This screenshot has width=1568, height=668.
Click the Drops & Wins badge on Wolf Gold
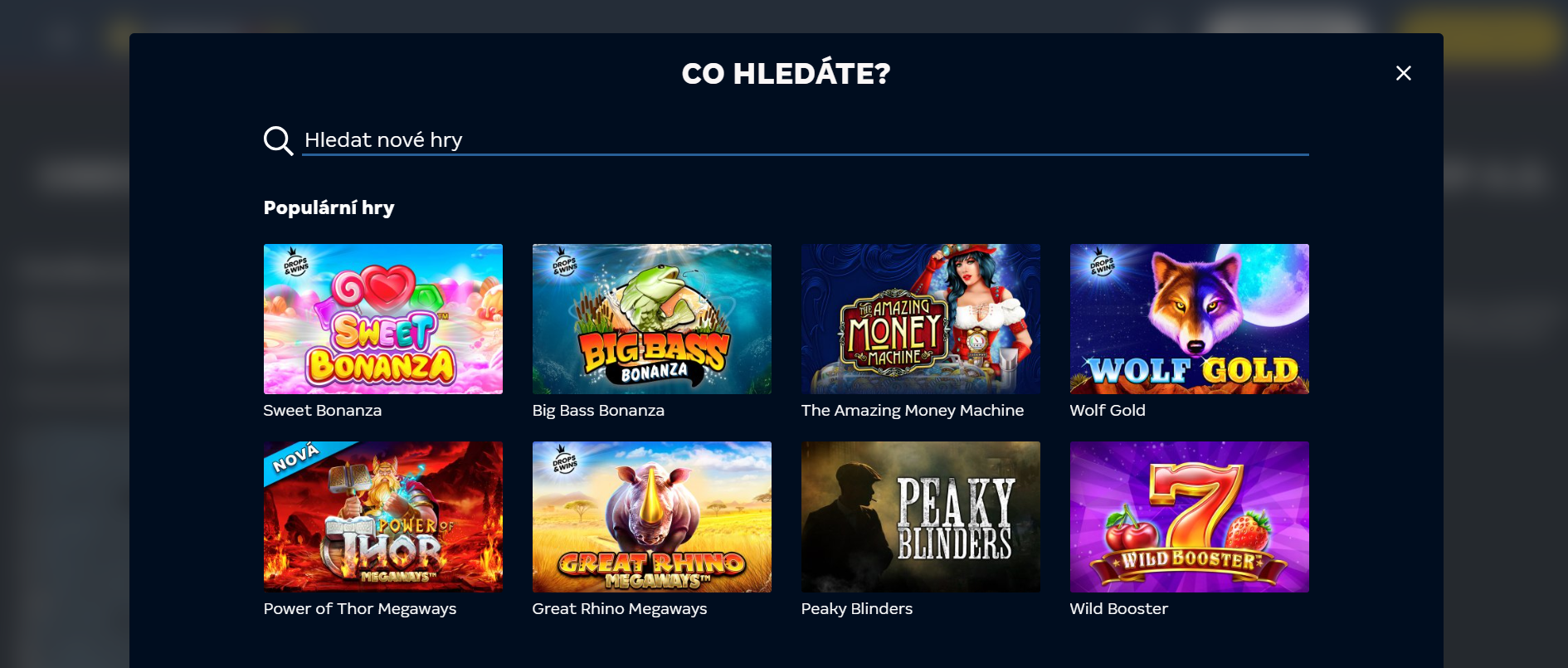click(x=1102, y=262)
